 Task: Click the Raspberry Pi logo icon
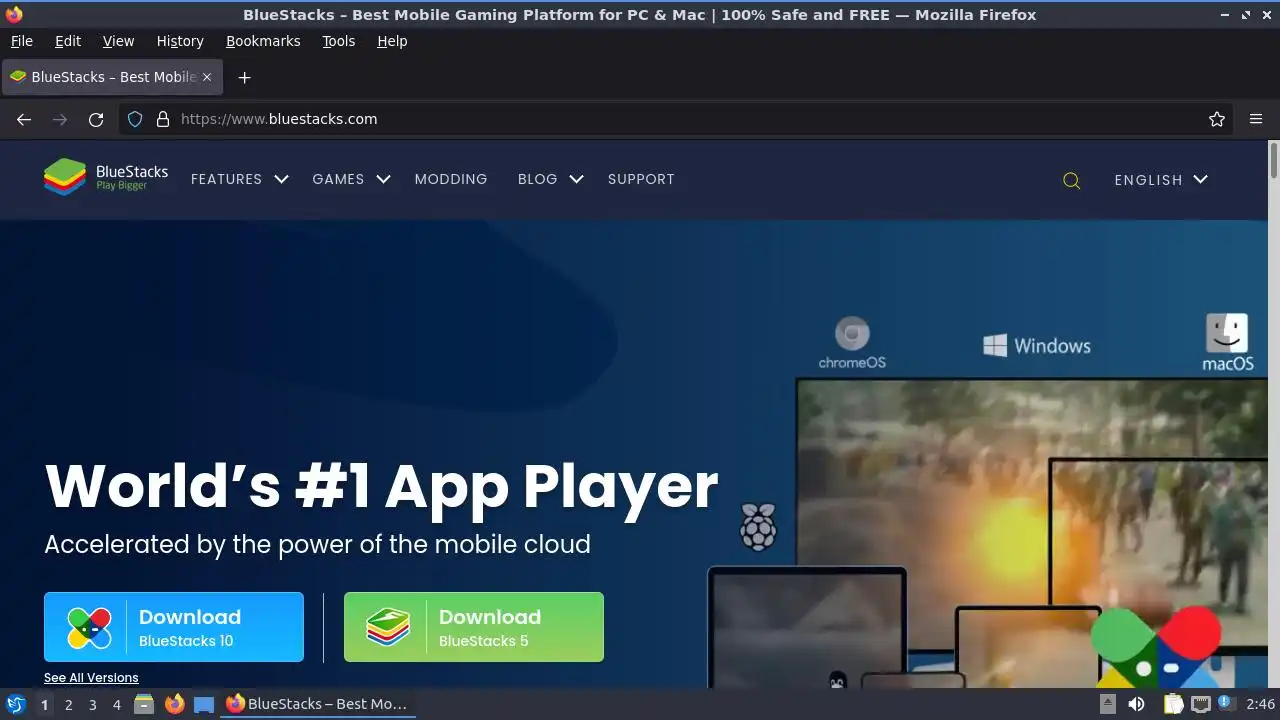click(758, 527)
